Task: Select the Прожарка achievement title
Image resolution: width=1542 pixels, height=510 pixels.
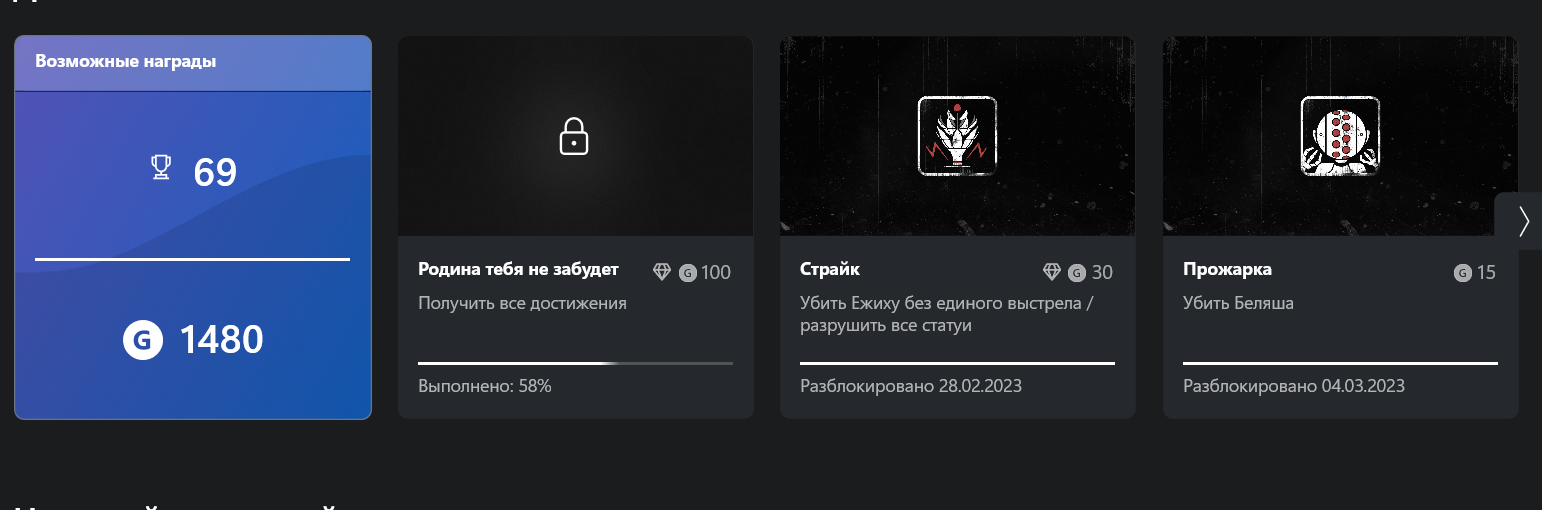Action: 1227,270
